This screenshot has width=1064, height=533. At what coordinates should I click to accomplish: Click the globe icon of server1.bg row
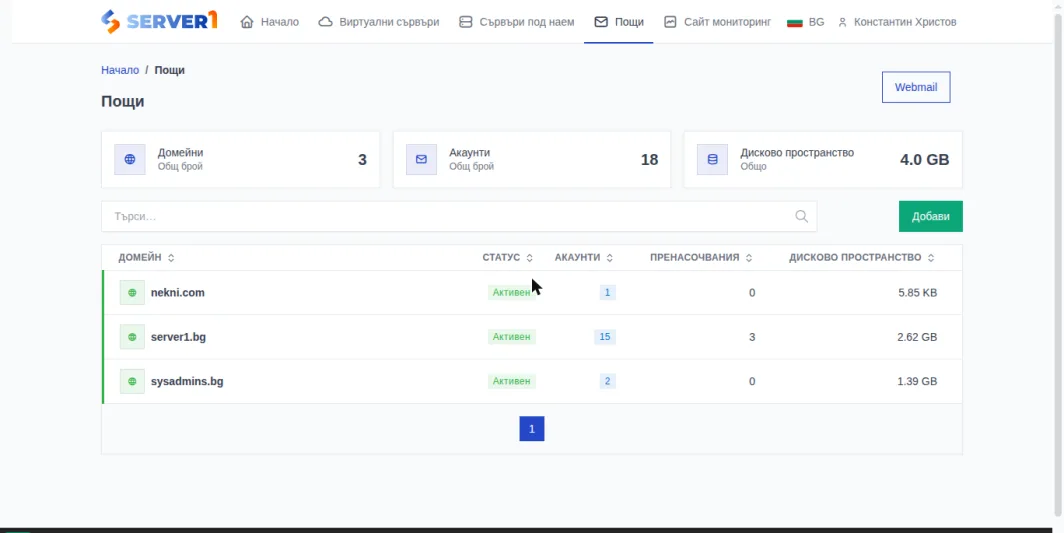[x=132, y=337]
